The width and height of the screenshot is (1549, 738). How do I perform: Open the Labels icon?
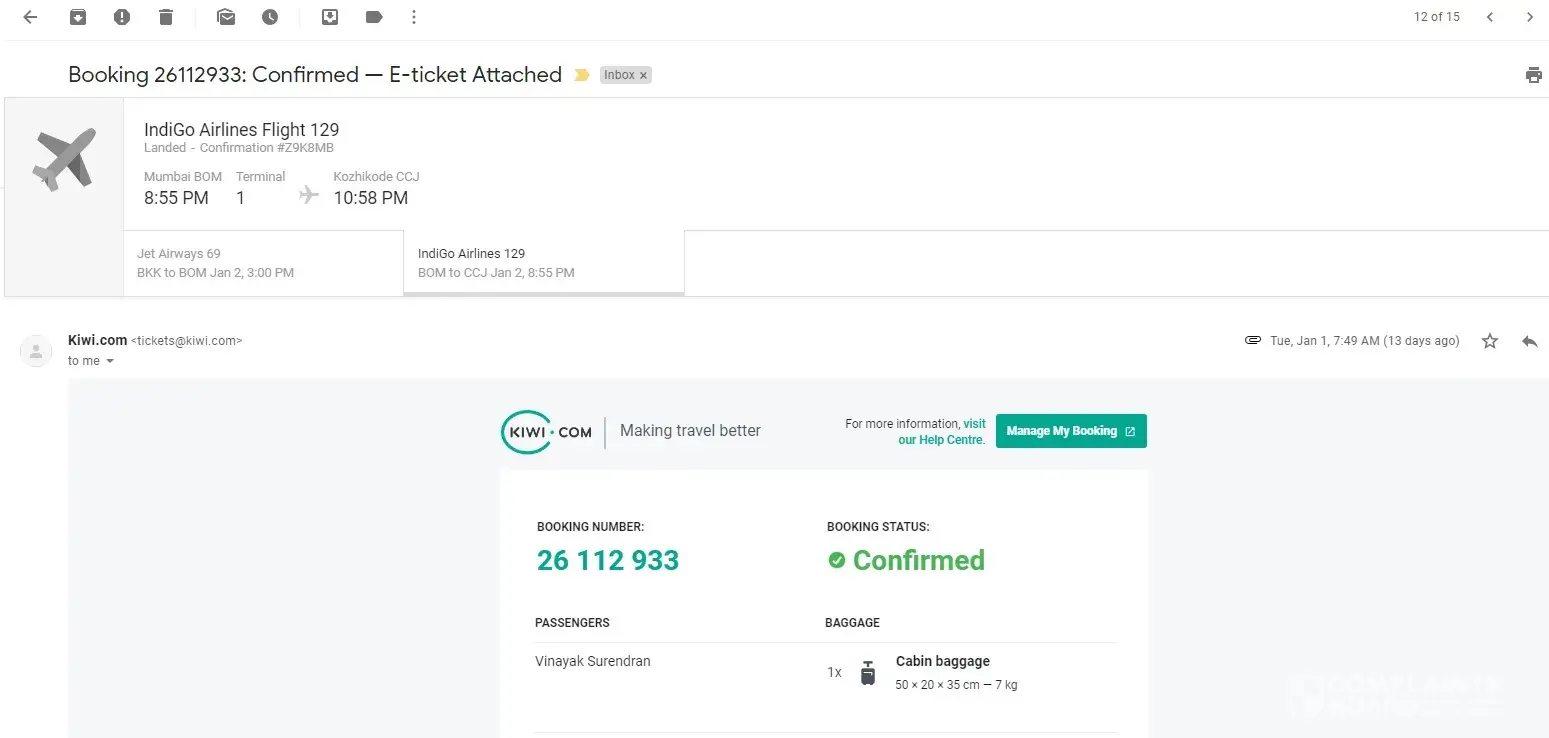[x=374, y=17]
